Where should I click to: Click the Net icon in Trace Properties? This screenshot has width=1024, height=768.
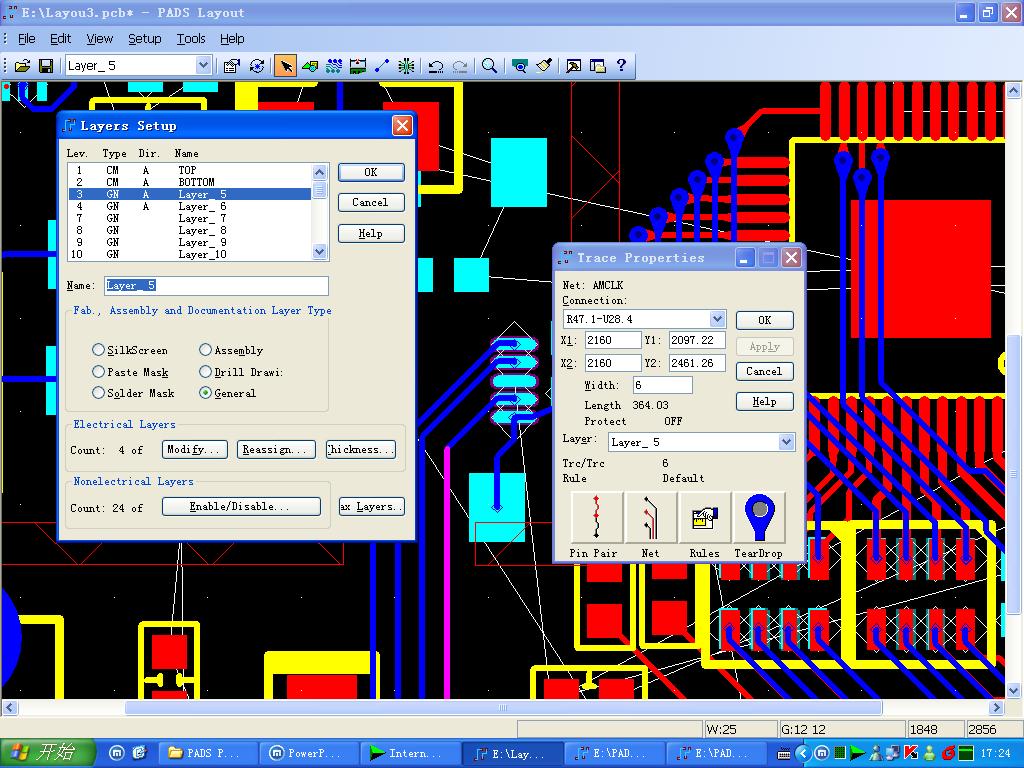(x=650, y=517)
